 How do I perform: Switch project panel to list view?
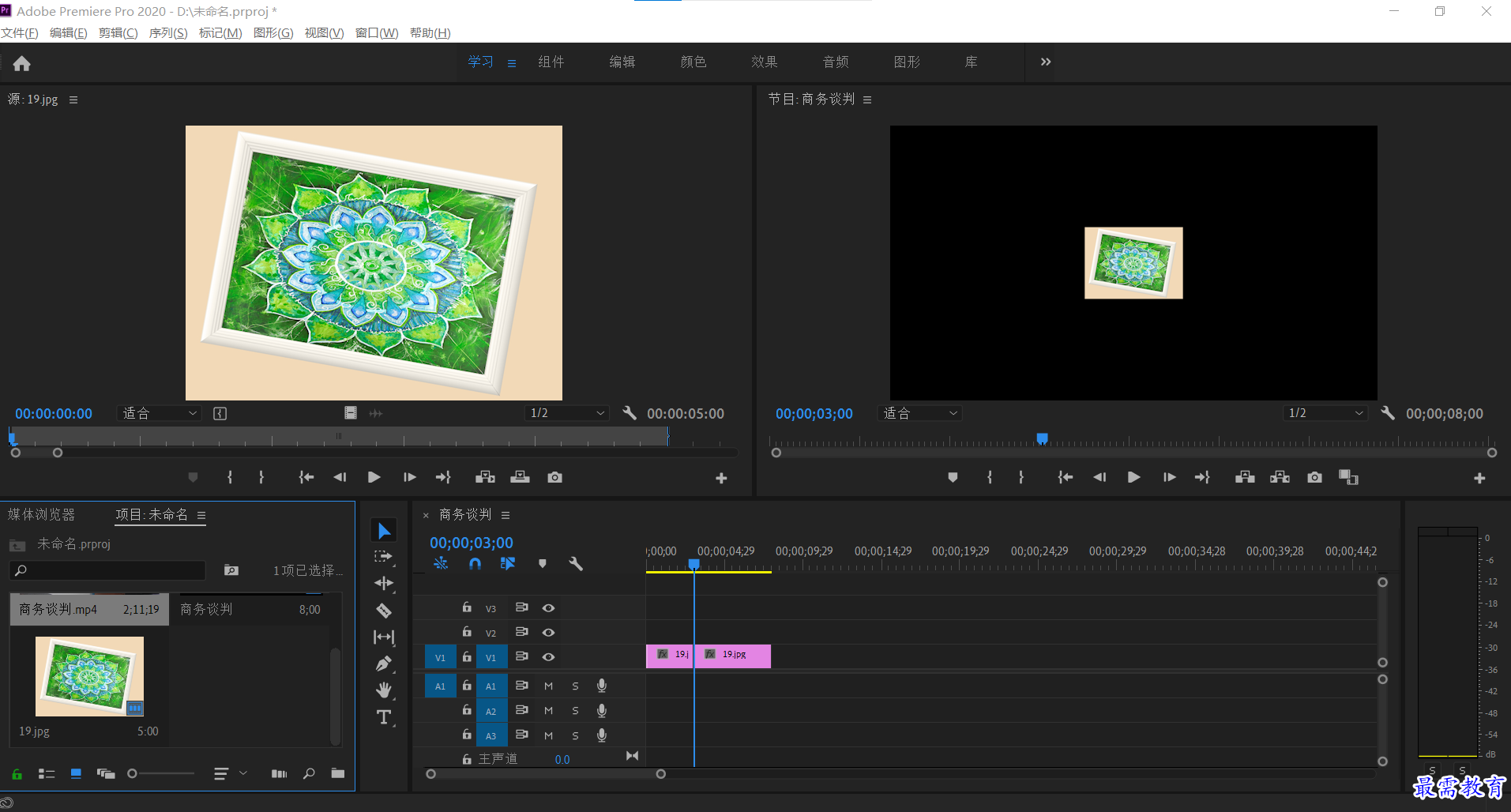(47, 773)
